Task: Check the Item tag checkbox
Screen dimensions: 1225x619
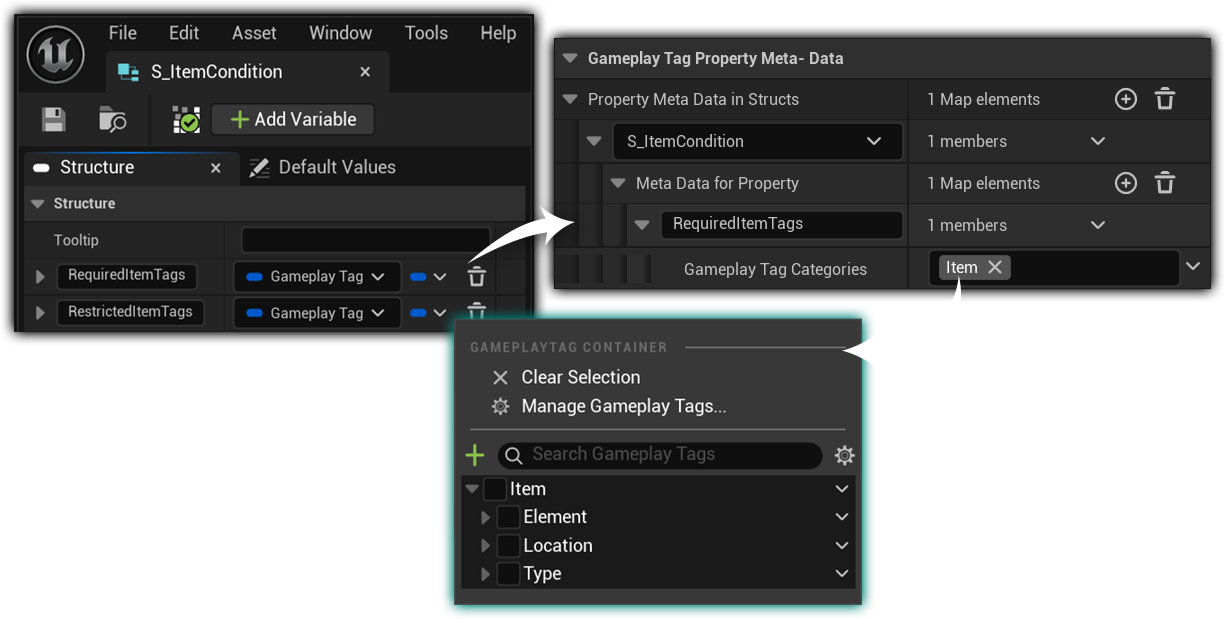Action: pyautogui.click(x=495, y=489)
